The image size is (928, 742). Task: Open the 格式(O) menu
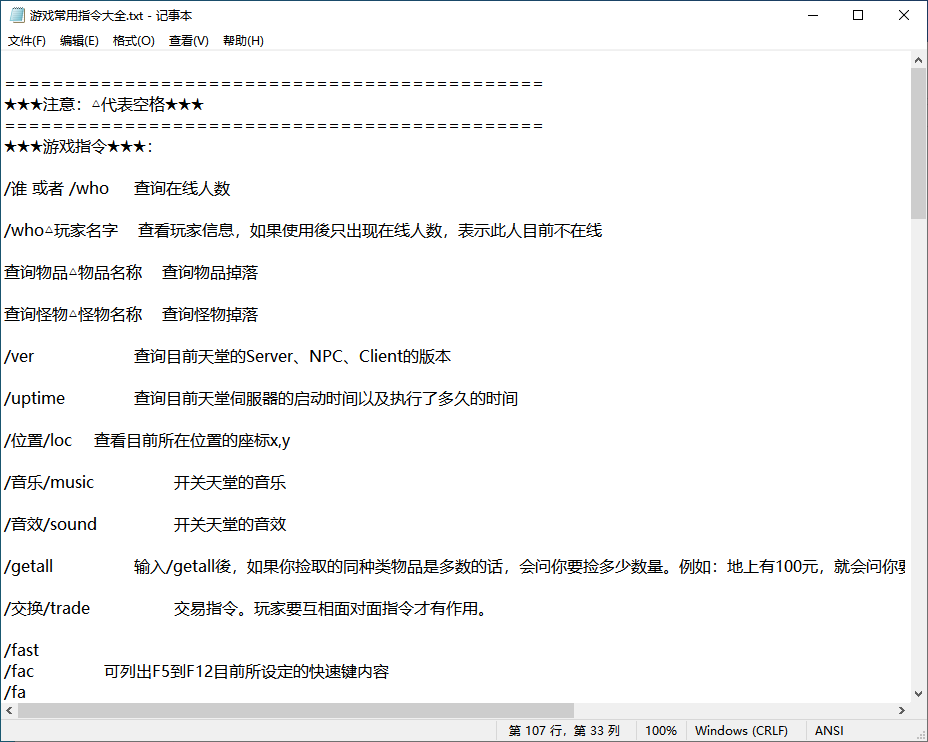[x=134, y=41]
